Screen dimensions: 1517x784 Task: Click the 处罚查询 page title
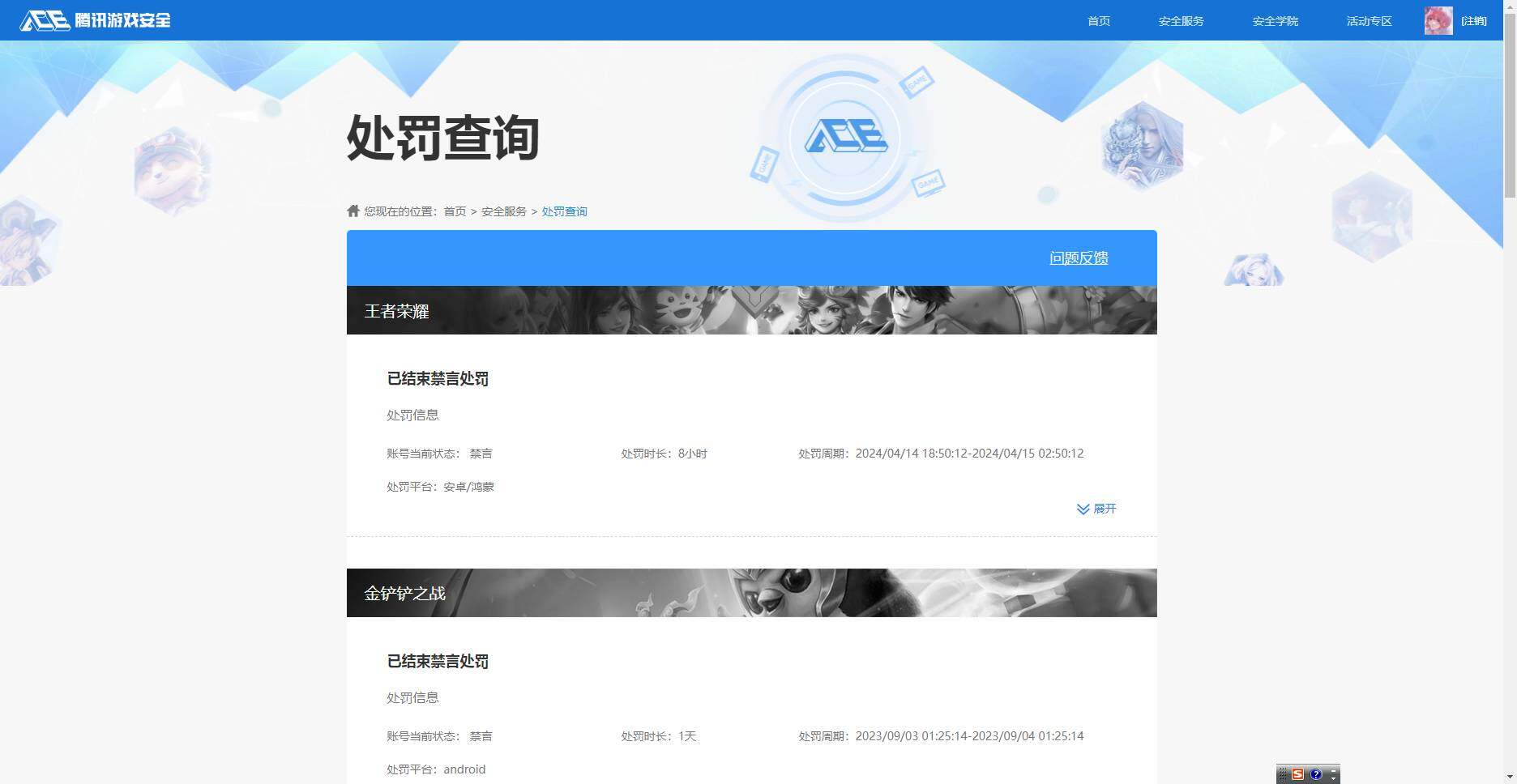[443, 138]
